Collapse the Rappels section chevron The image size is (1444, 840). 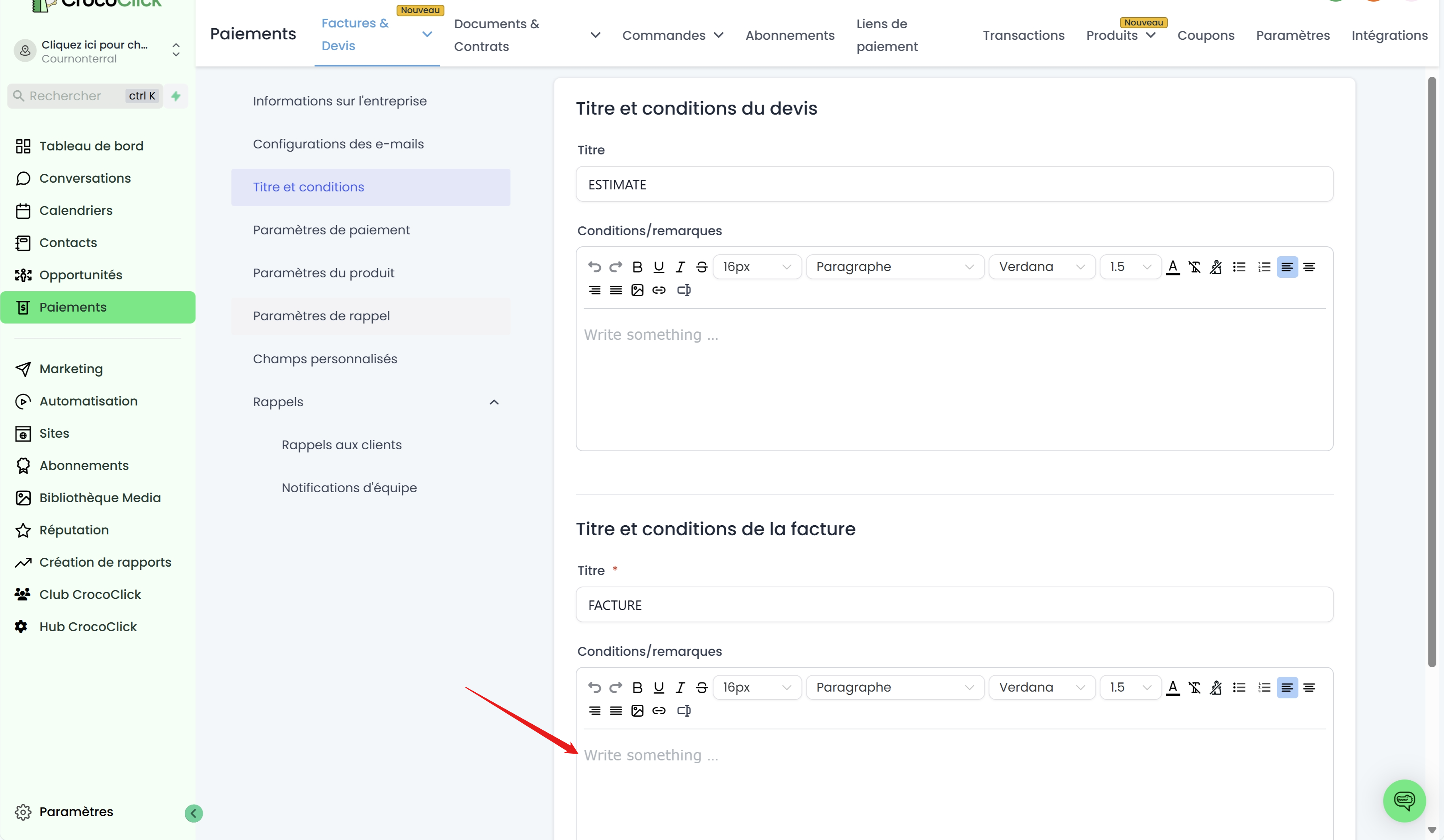tap(494, 402)
